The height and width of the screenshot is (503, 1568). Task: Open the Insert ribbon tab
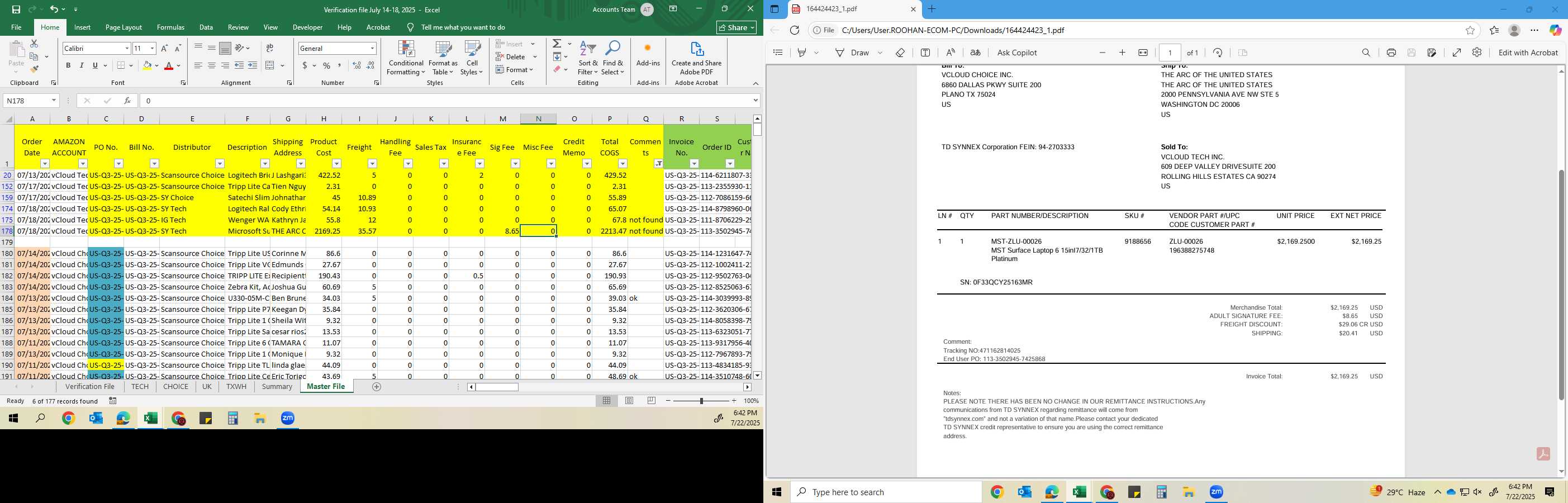click(x=82, y=27)
